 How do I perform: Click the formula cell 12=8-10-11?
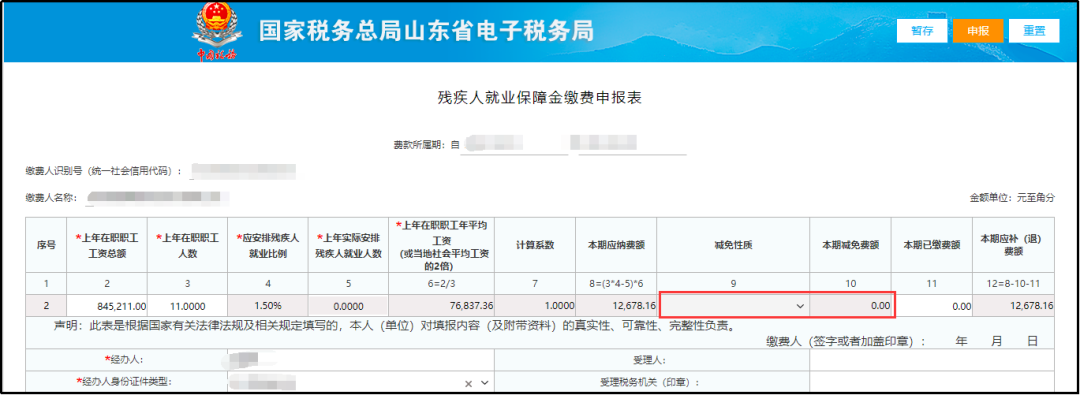[x=1013, y=283]
